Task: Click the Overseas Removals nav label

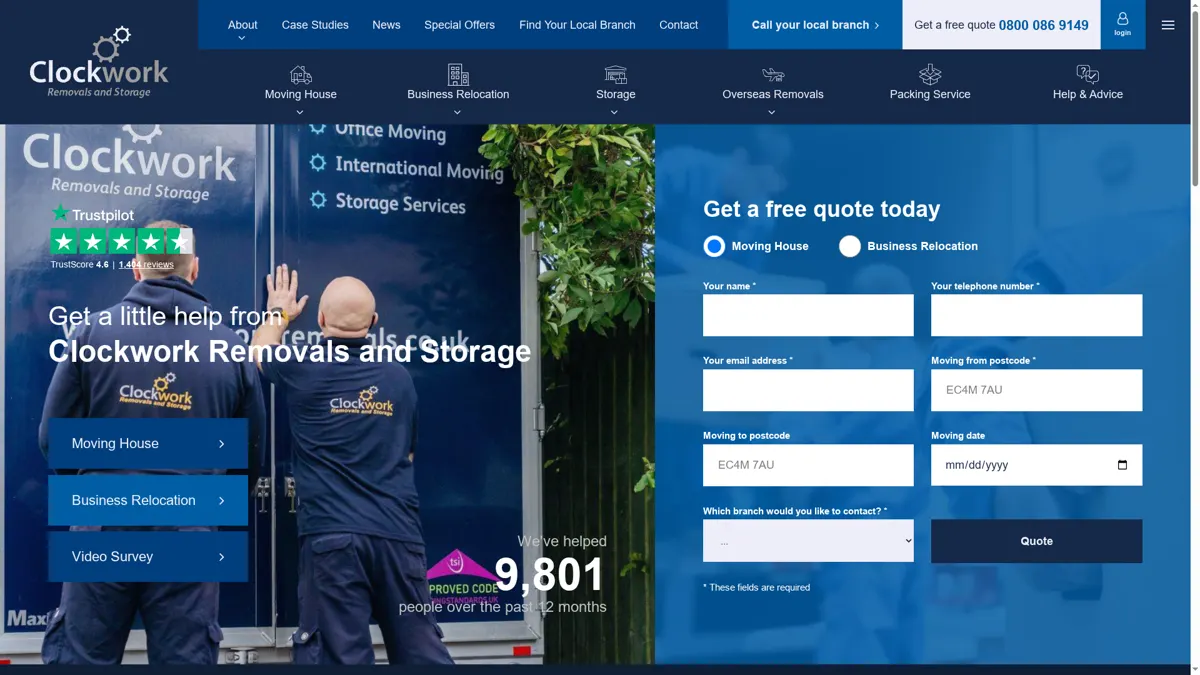Action: 773,94
